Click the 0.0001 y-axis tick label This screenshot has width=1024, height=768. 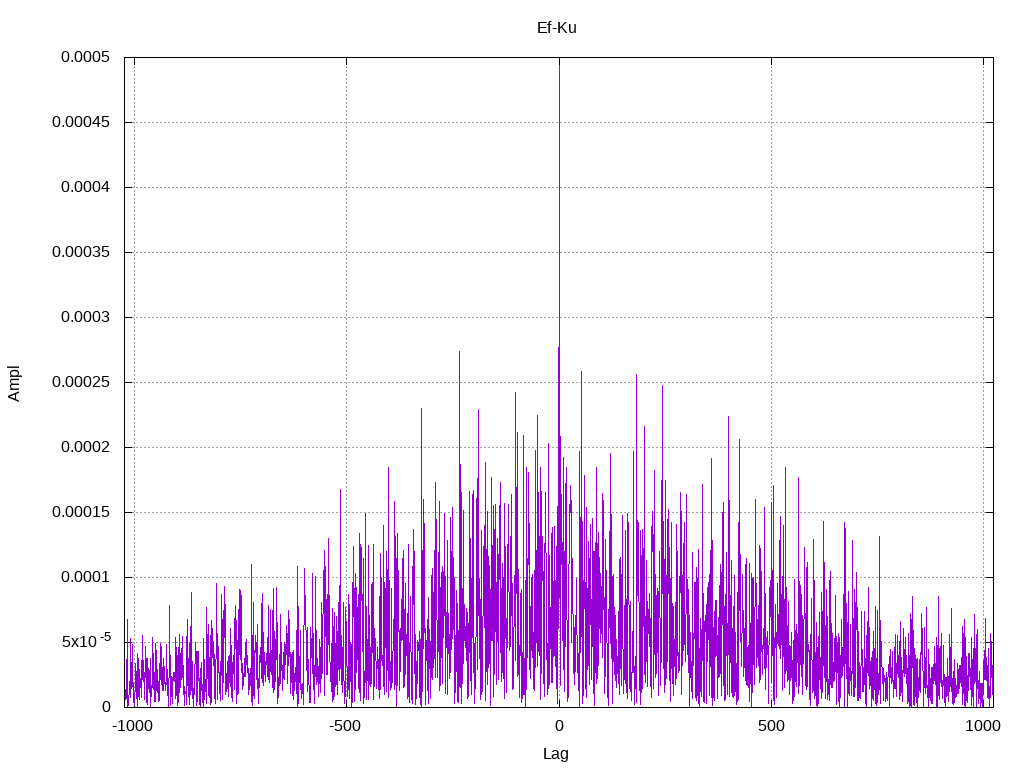(86, 577)
